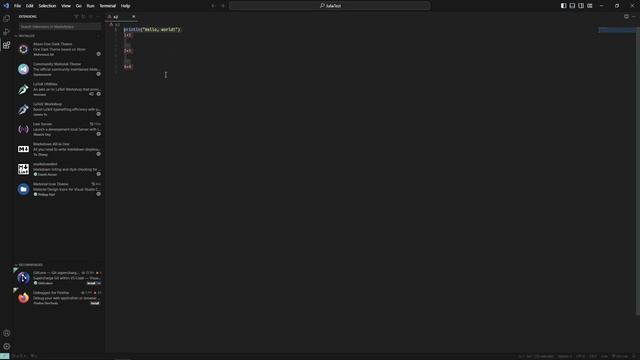Screen dimensions: 640x360
Task: Open the markdownlint extension entry
Action: [60, 169]
